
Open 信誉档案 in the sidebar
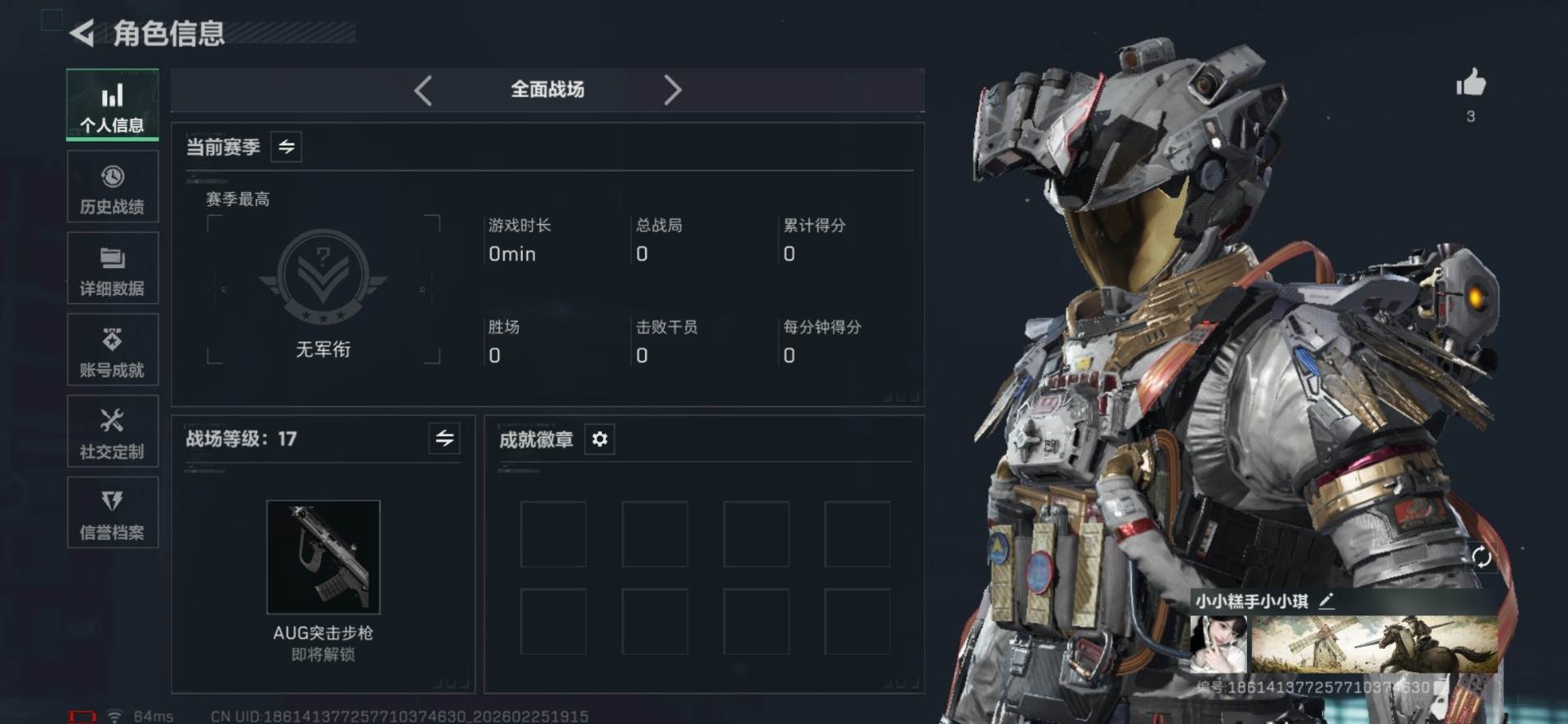pos(113,512)
